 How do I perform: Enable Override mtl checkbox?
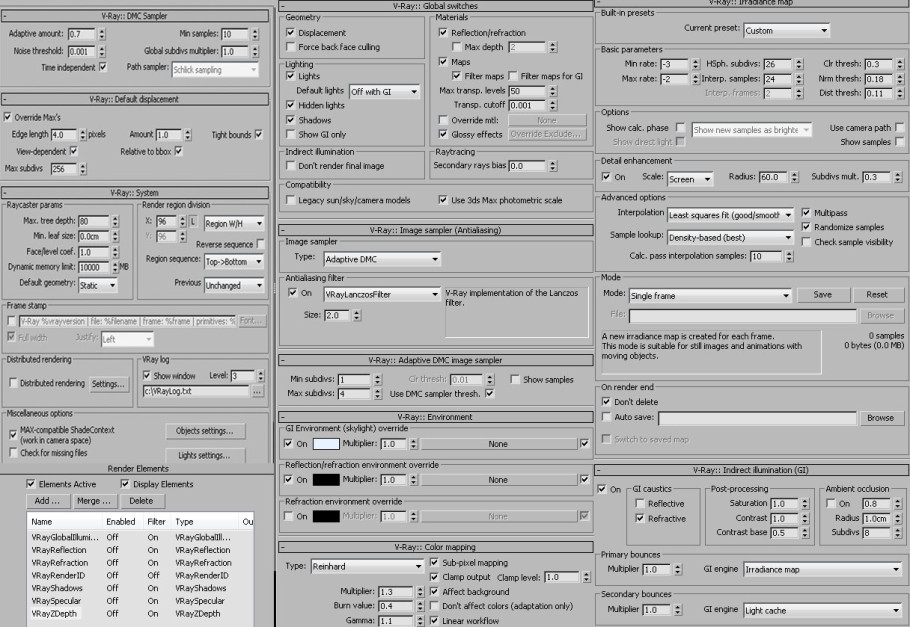click(x=443, y=120)
